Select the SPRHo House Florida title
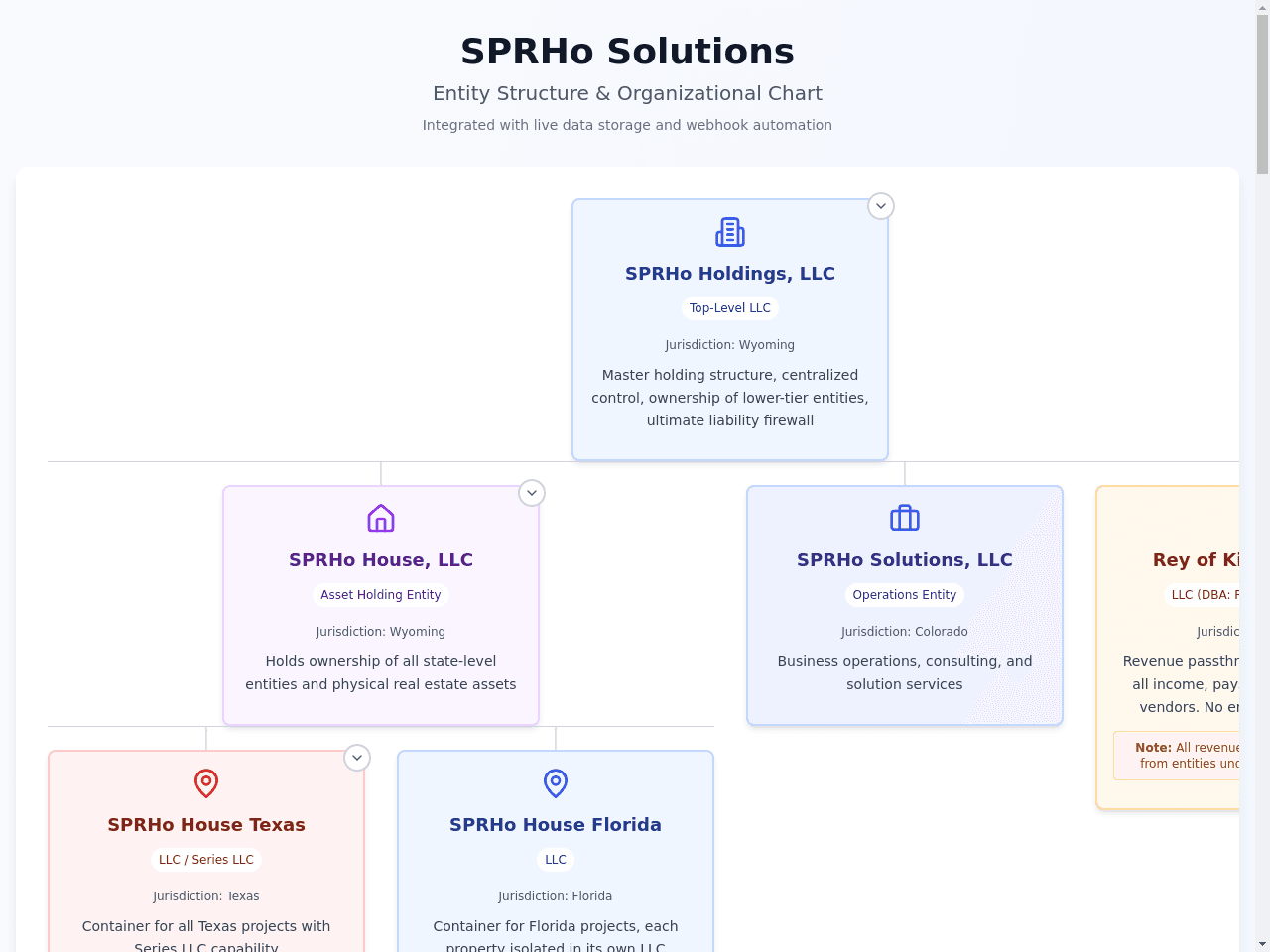 click(556, 825)
